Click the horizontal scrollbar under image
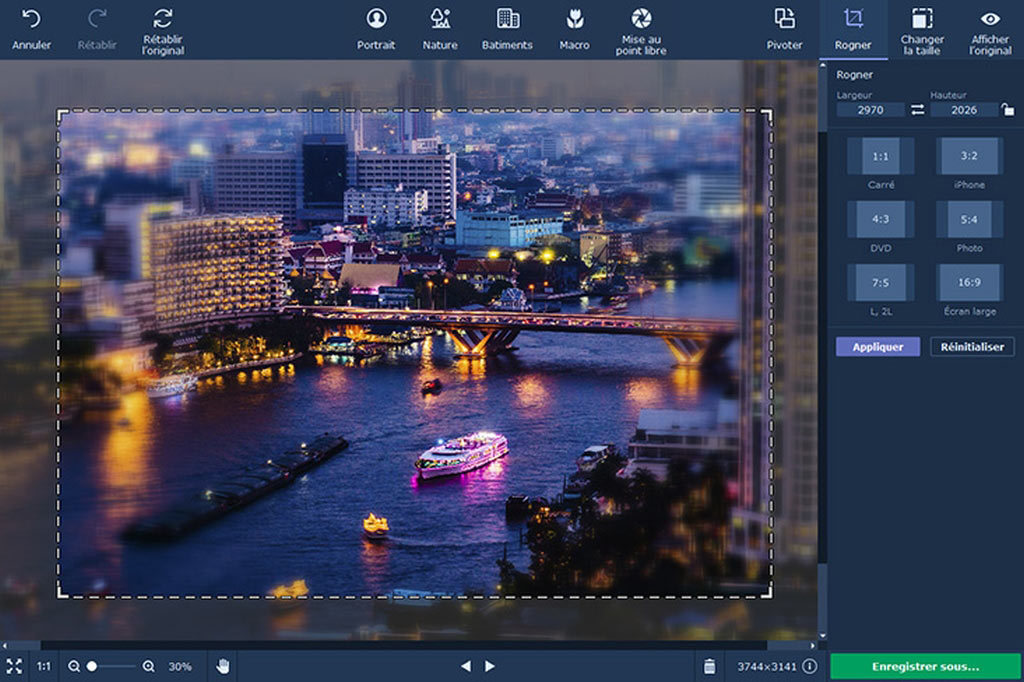Viewport: 1024px width, 682px height. (x=409, y=645)
